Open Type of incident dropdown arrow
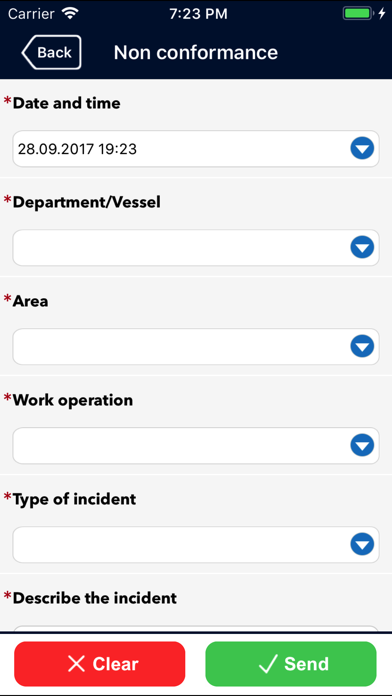 click(362, 545)
